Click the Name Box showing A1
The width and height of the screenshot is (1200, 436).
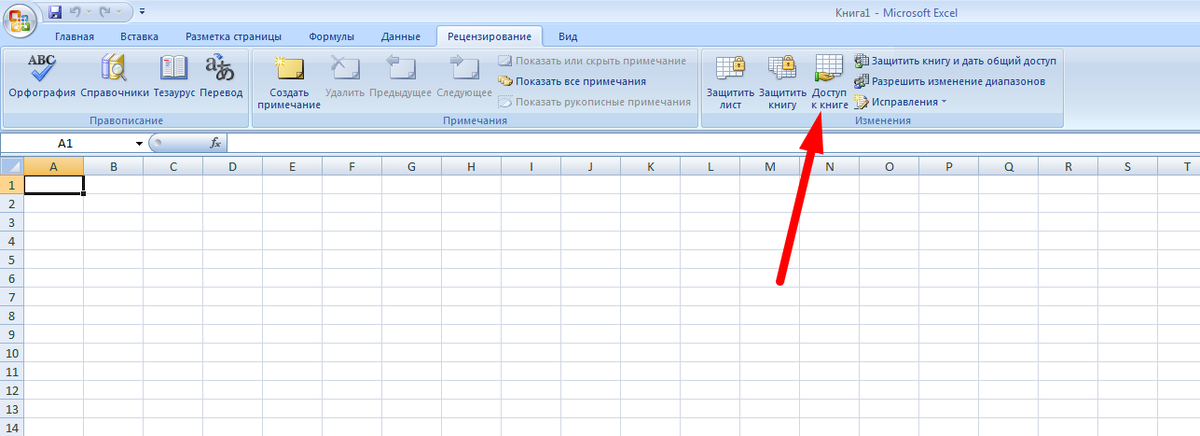[66, 144]
